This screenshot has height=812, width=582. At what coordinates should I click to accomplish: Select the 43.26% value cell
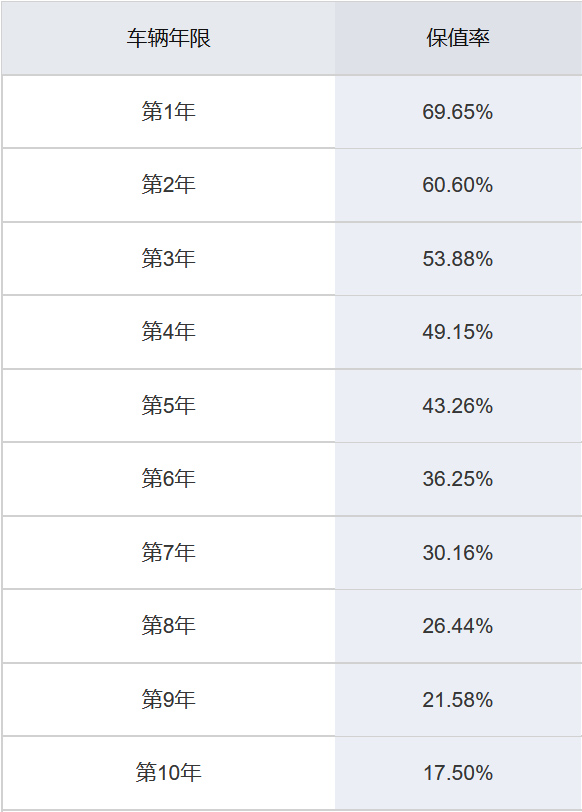(458, 405)
